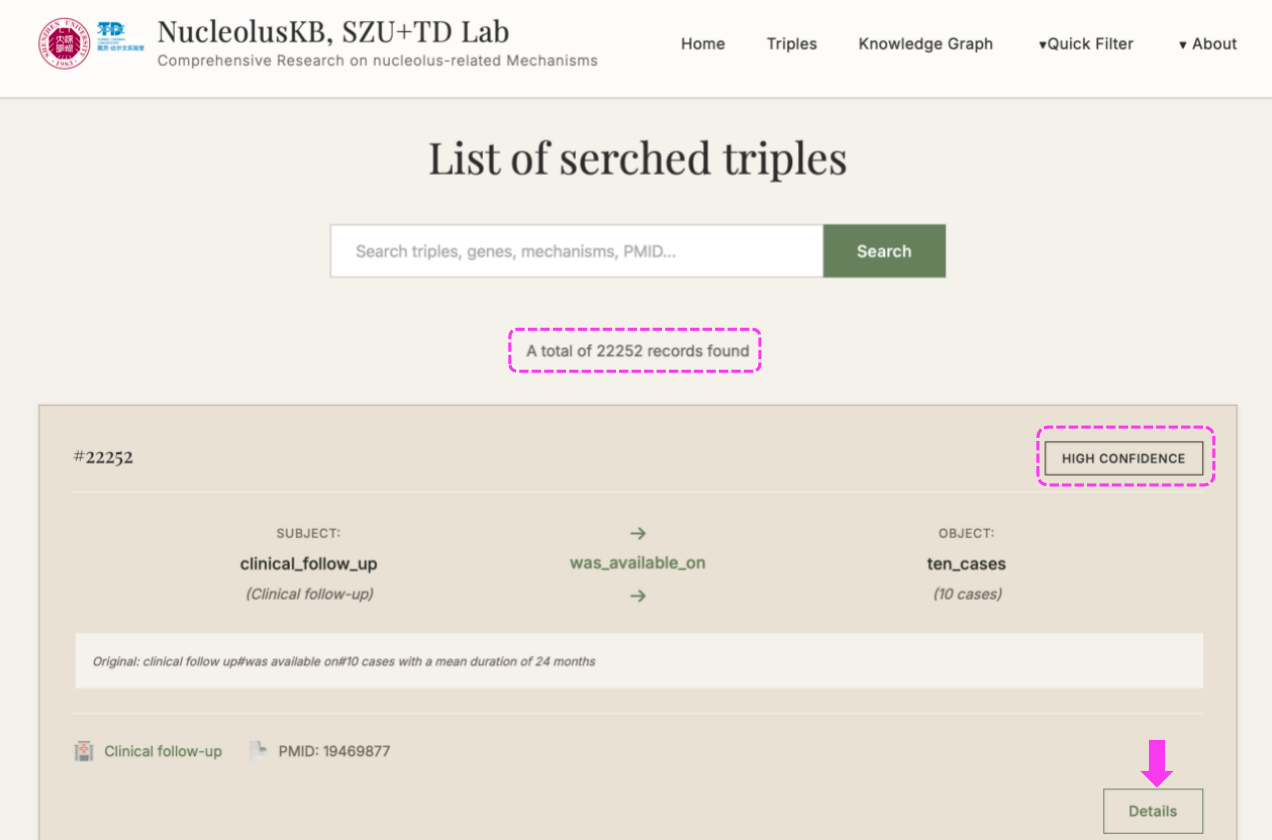Open the Knowledge Graph view
This screenshot has height=840, width=1272.
coord(925,44)
